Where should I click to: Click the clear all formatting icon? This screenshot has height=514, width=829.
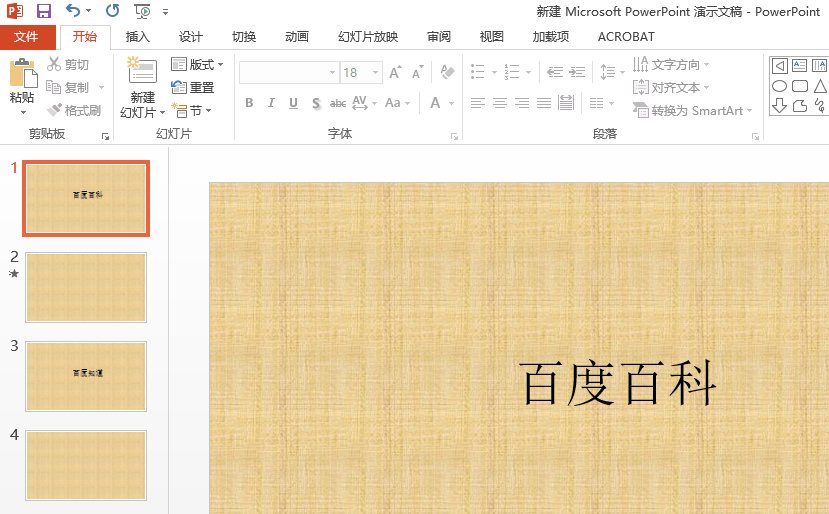[x=447, y=72]
